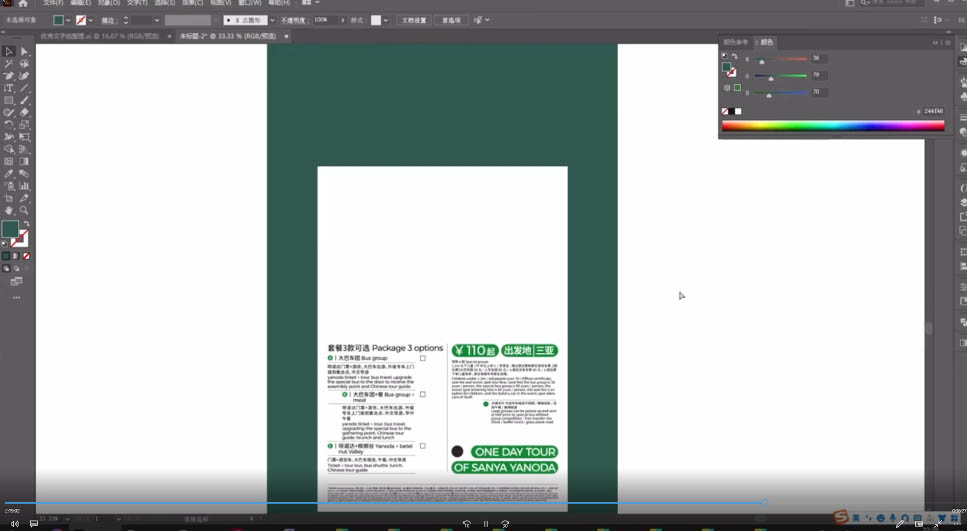Open the Window (窗口) menu

pos(250,3)
